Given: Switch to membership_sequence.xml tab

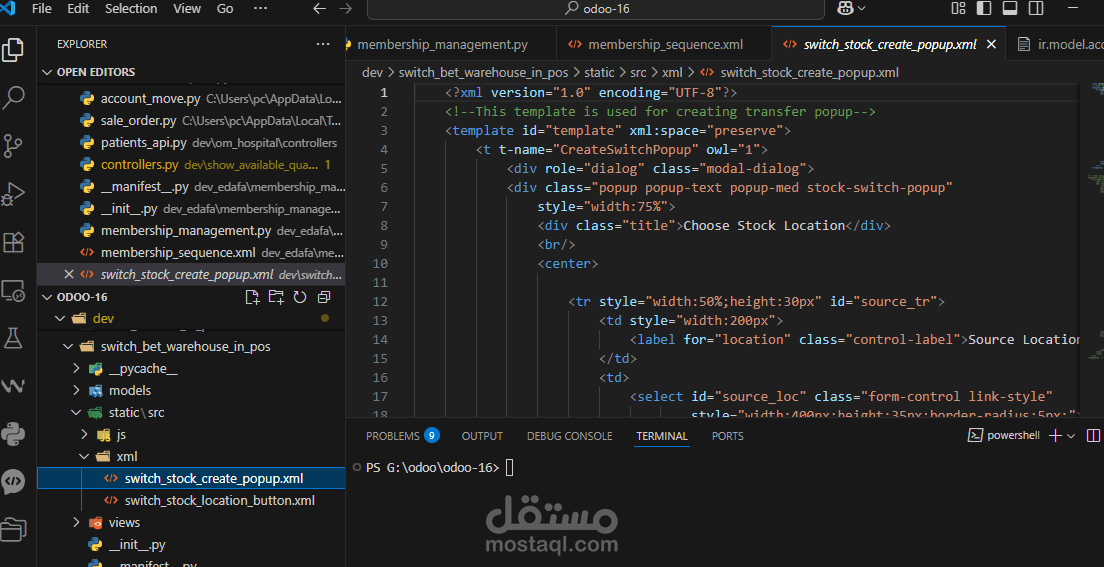Looking at the screenshot, I should 664,44.
